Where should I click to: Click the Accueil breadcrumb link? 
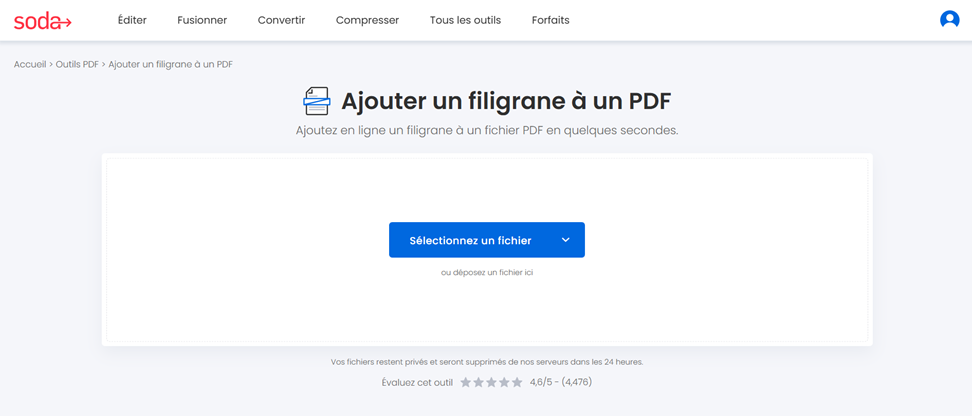click(x=30, y=64)
